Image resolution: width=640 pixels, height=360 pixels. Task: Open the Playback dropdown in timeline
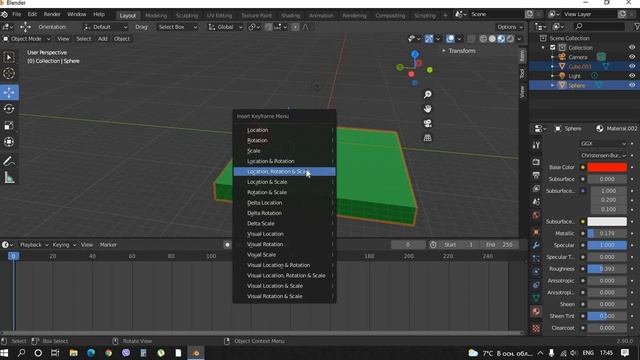coord(34,245)
